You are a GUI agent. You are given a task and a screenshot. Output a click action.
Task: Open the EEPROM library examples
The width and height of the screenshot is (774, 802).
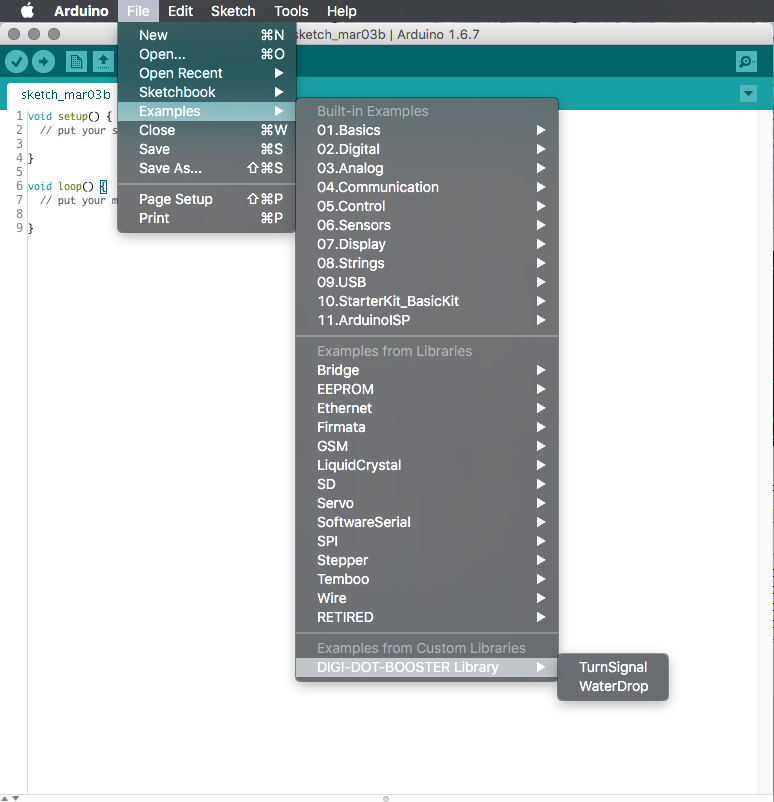point(427,389)
